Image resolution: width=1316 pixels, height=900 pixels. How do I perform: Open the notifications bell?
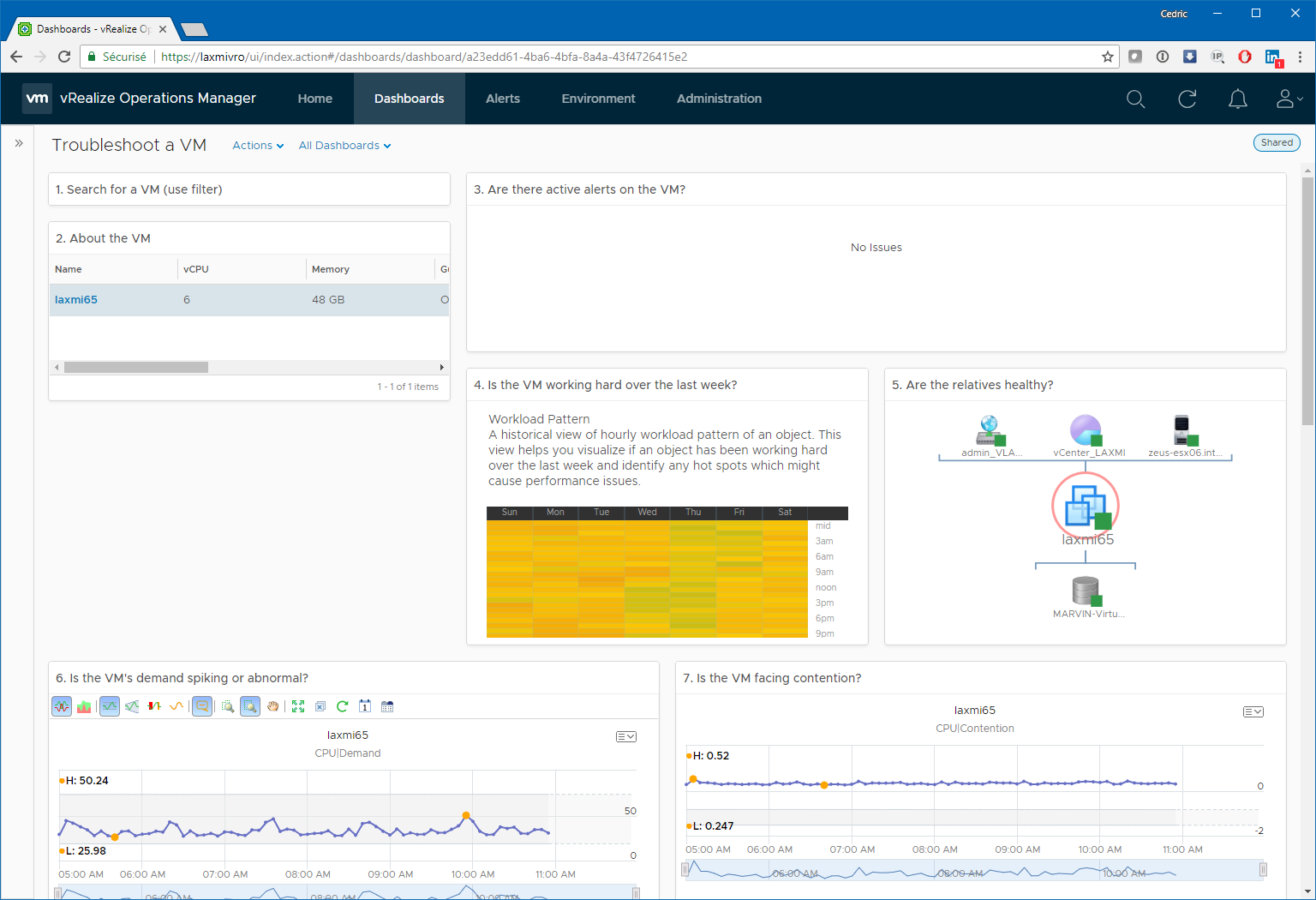point(1237,99)
